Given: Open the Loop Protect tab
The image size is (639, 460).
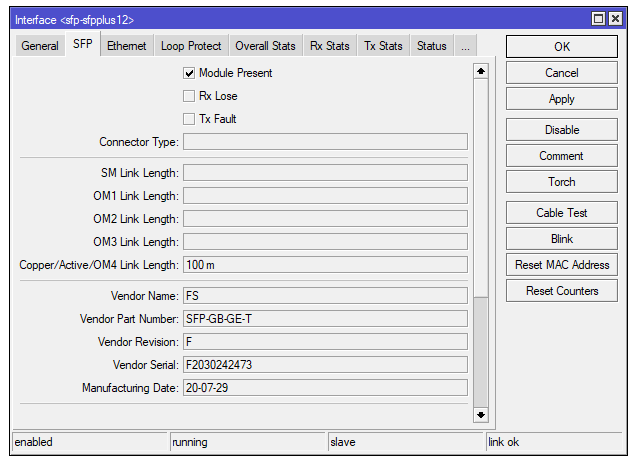Looking at the screenshot, I should pyautogui.click(x=191, y=46).
